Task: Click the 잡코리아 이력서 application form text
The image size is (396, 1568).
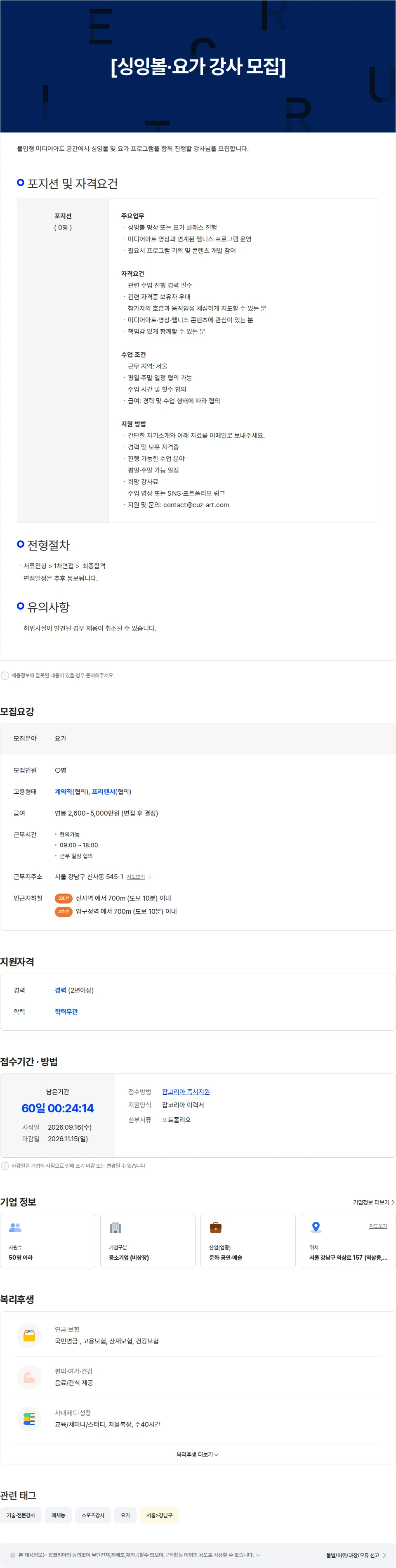Action: point(183,1105)
